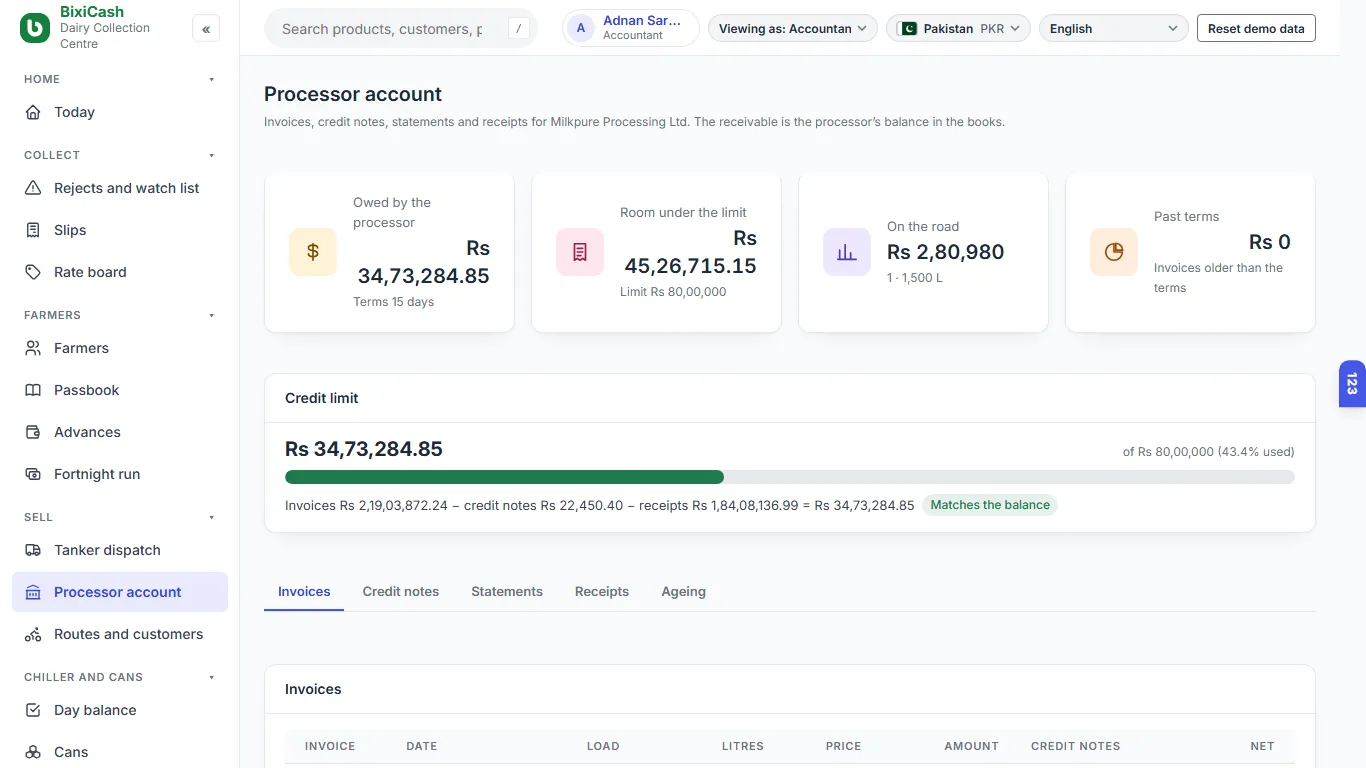Collapse the sidebar with the double-chevron button
The height and width of the screenshot is (768, 1366).
206,29
